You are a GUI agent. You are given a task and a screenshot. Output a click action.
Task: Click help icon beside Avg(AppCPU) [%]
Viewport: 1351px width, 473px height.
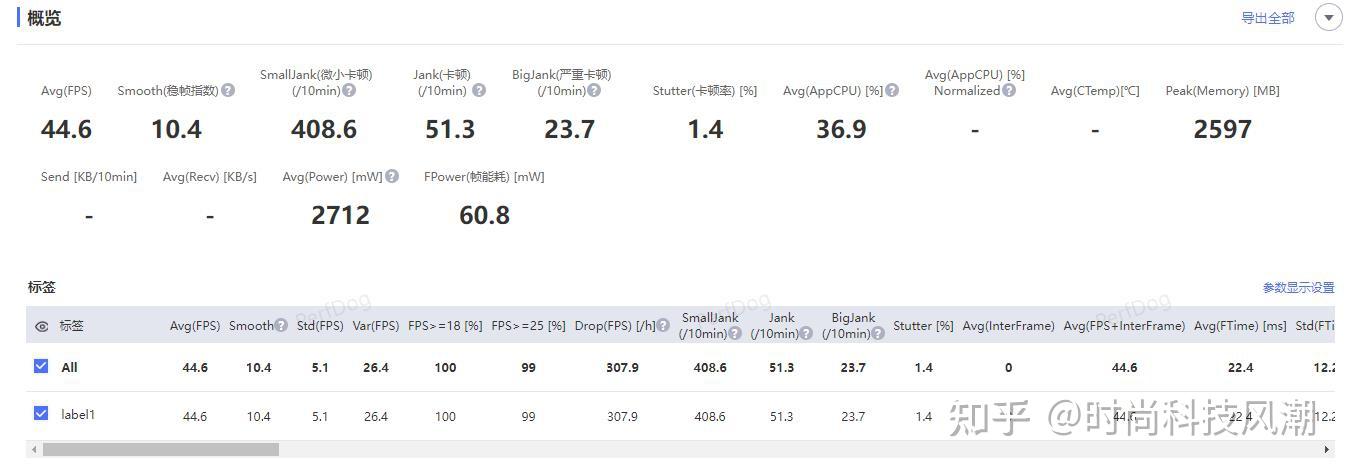click(892, 91)
